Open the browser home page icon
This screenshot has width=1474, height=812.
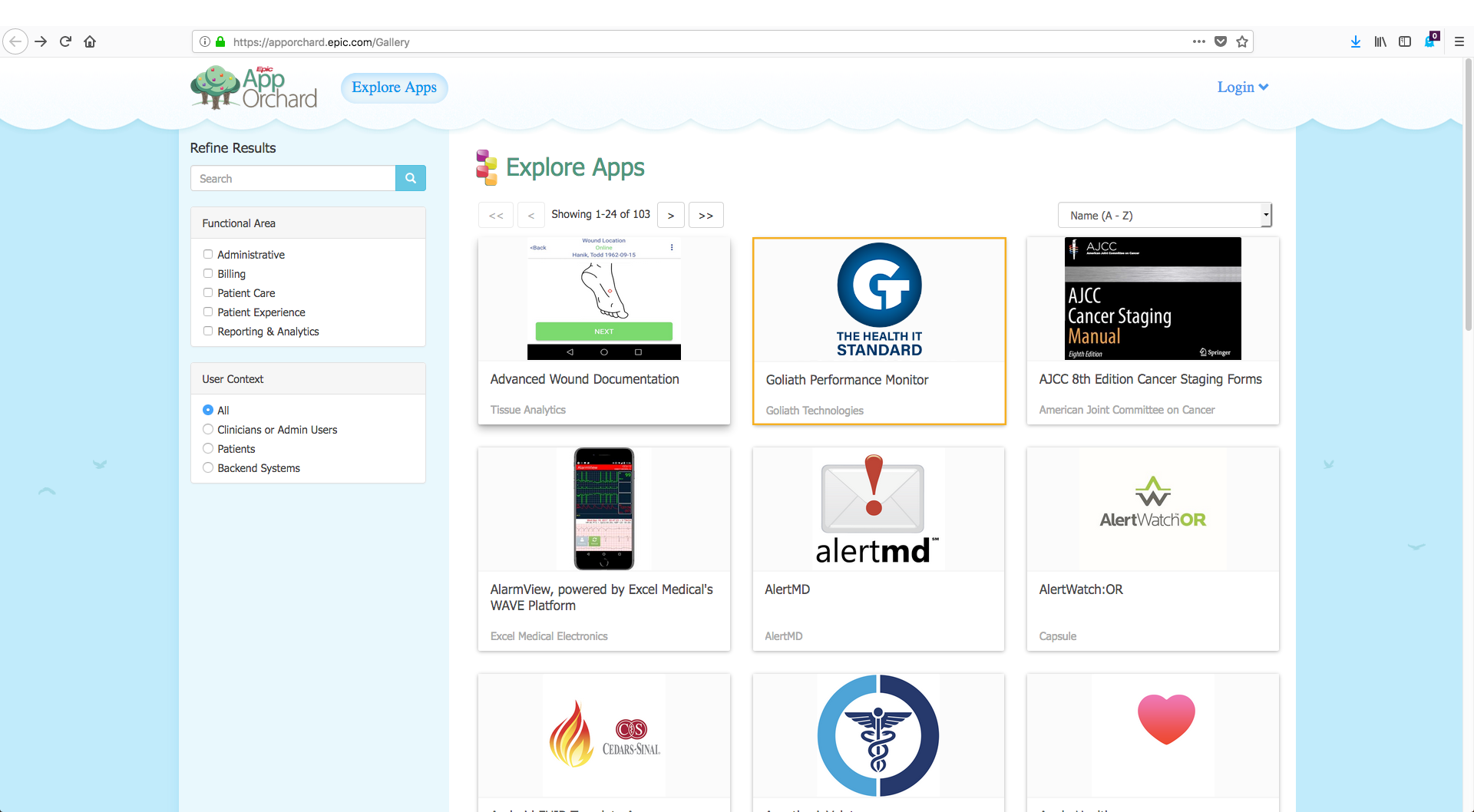tap(90, 41)
